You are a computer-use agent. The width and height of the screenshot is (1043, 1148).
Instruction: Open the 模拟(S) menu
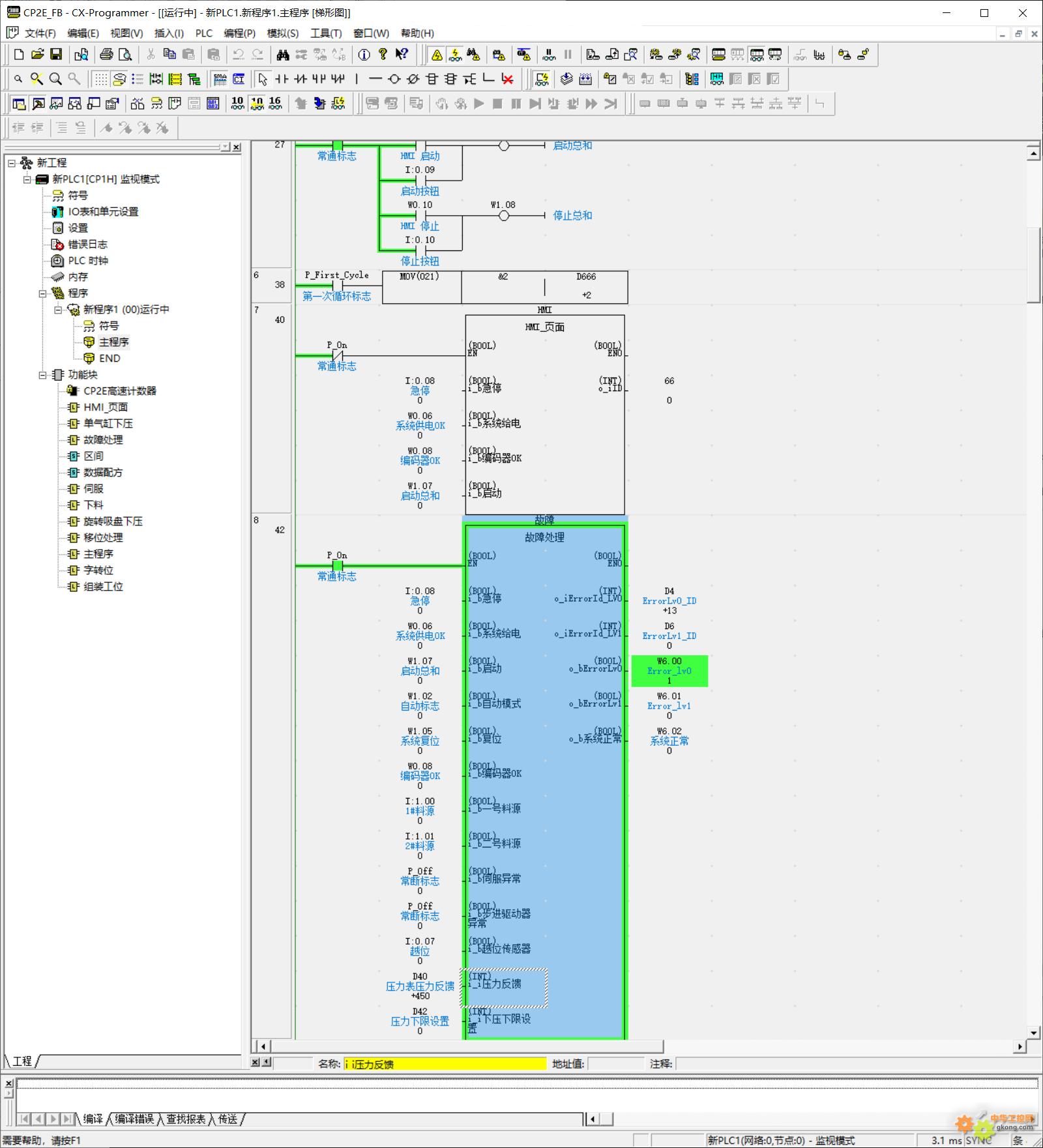[283, 33]
